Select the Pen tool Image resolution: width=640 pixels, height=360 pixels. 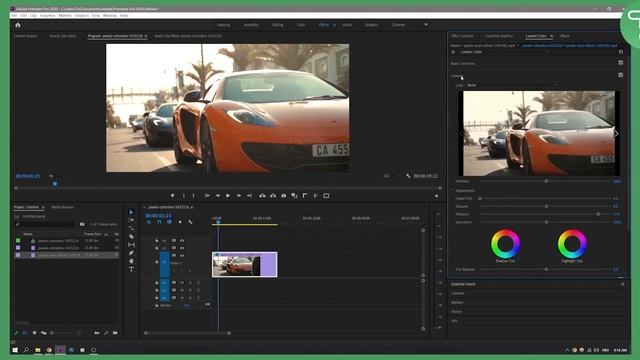131,253
